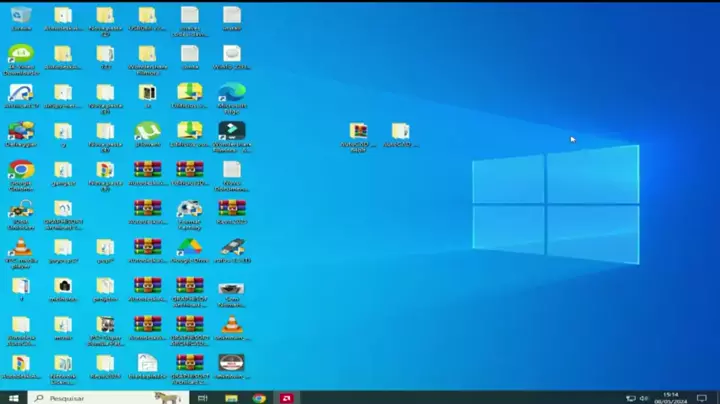720x404 pixels.
Task: Open the Google Drive desktop shortcut
Action: click(189, 247)
